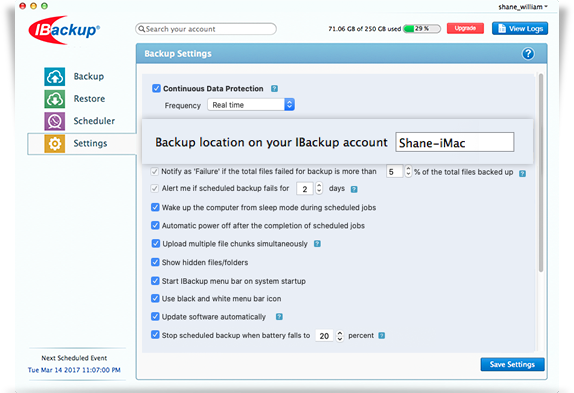574x393 pixels.
Task: Click the red Upgrade button
Action: pyautogui.click(x=465, y=28)
